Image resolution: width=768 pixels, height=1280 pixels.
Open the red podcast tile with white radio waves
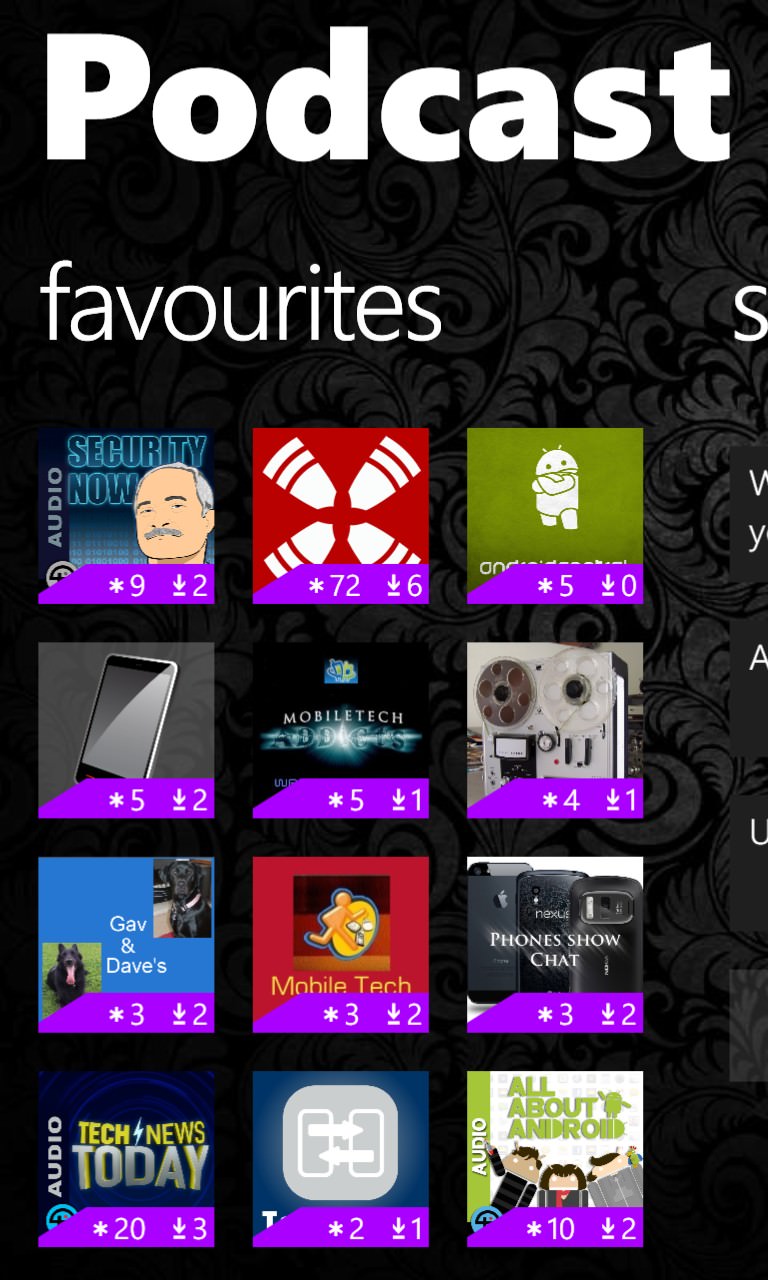click(x=340, y=516)
